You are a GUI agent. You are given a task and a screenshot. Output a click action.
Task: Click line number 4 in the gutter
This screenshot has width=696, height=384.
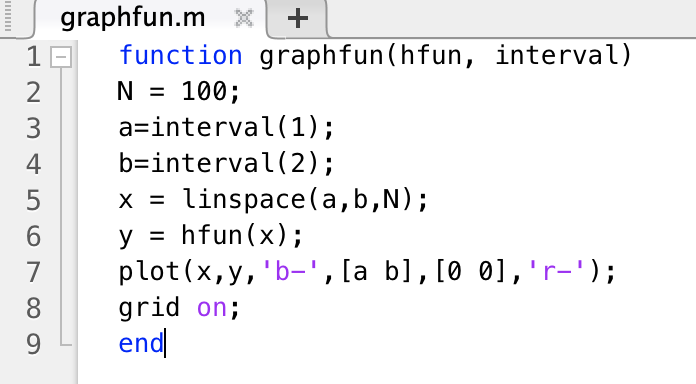coord(33,164)
